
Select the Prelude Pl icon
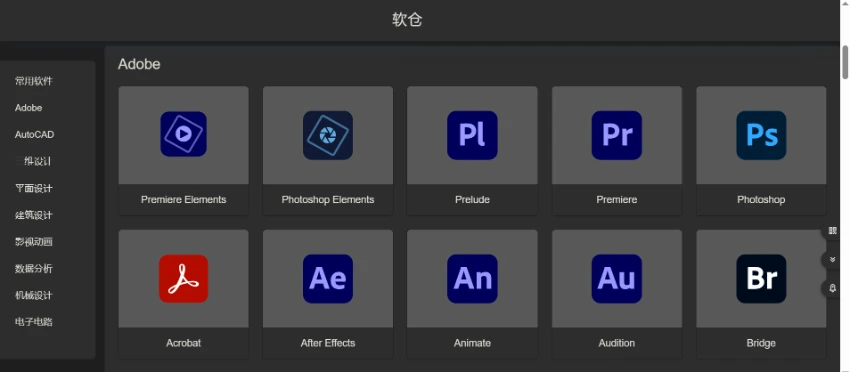click(472, 135)
